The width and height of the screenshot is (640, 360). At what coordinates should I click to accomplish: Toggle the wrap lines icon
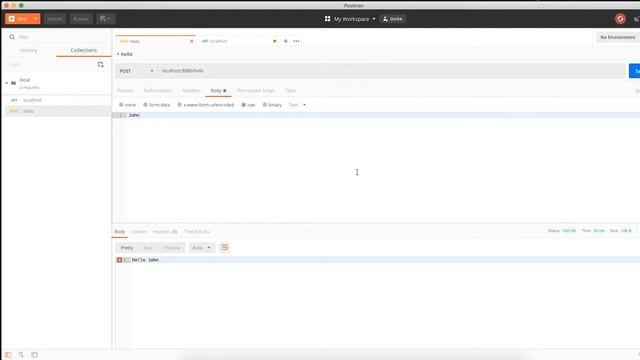224,247
